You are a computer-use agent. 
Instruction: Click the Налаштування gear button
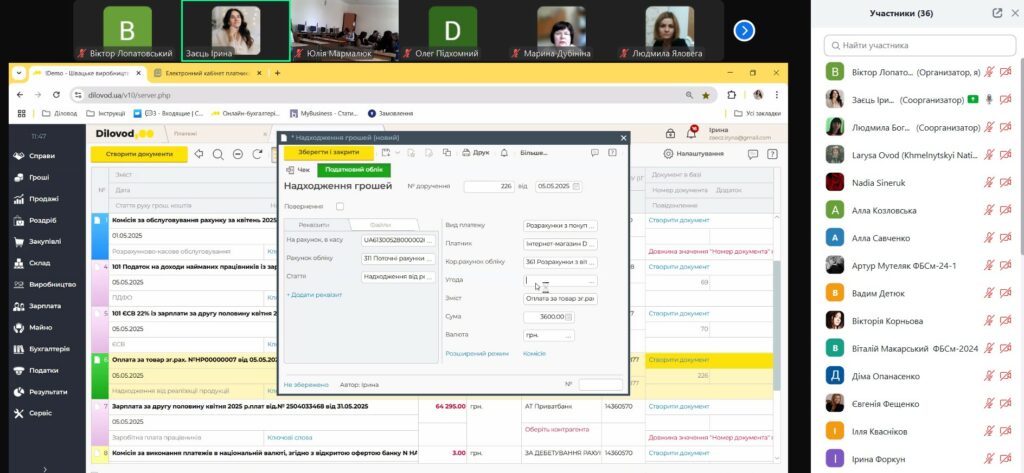[694, 154]
